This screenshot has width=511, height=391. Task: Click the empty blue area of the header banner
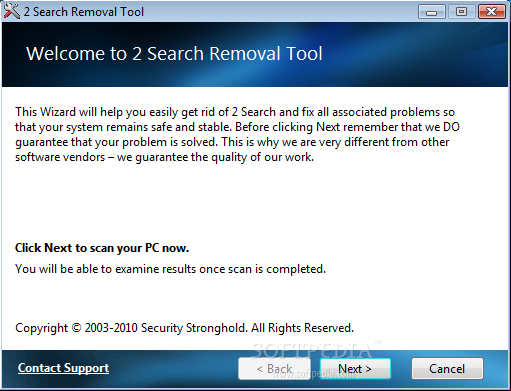tap(417, 55)
